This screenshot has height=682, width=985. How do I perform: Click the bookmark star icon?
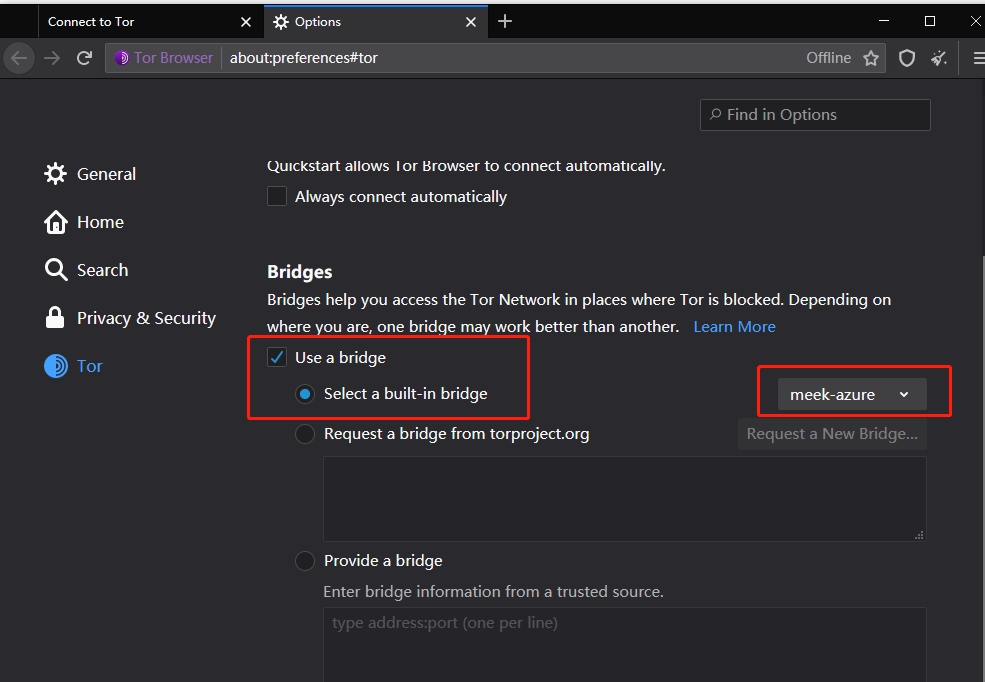871,58
